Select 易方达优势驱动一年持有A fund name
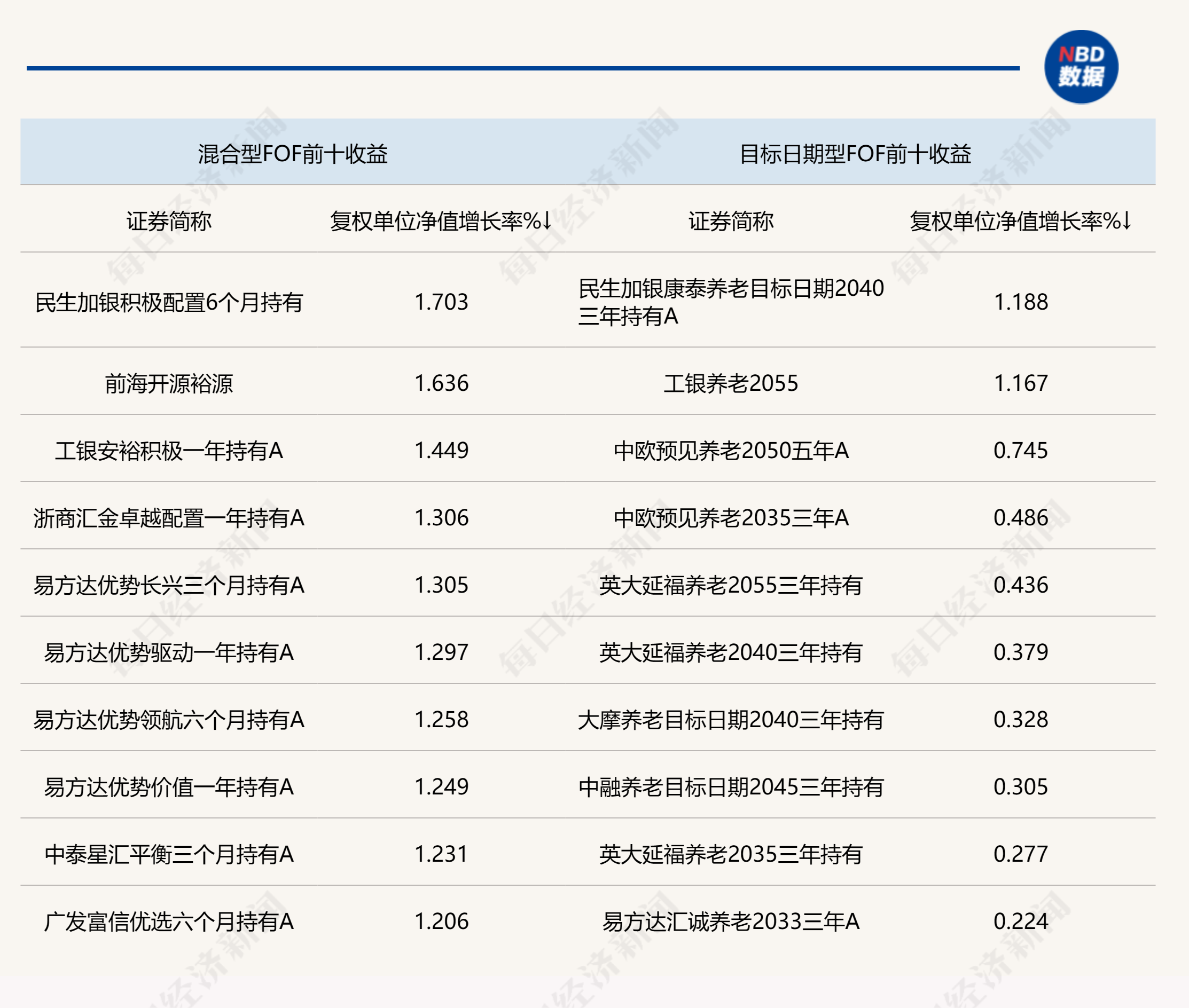 click(x=169, y=653)
